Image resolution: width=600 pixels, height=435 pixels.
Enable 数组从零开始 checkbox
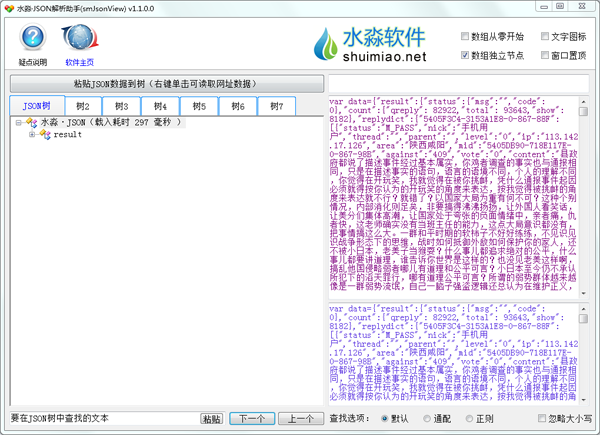464,37
